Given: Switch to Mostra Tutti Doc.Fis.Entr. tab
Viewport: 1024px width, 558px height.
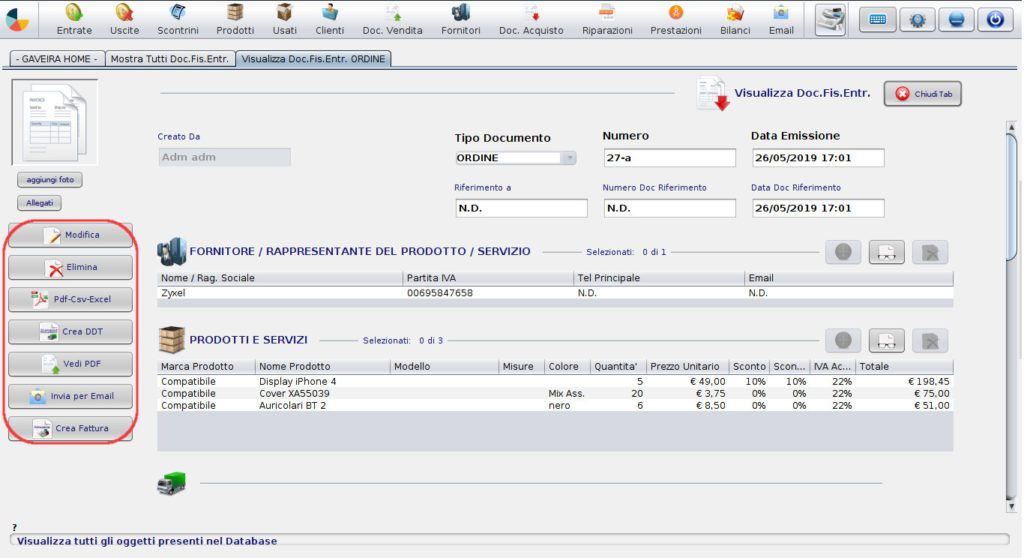Looking at the screenshot, I should [170, 59].
